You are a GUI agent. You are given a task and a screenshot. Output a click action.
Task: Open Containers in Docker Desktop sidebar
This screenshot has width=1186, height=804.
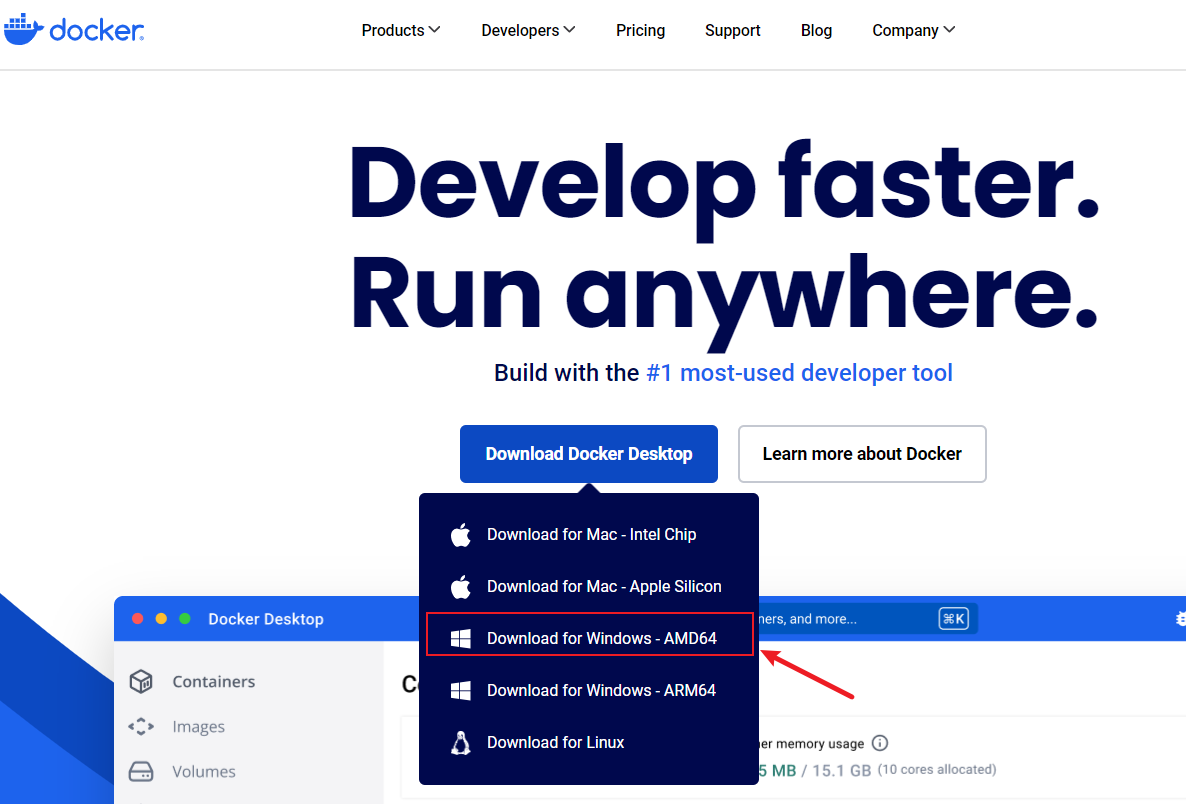click(x=213, y=681)
